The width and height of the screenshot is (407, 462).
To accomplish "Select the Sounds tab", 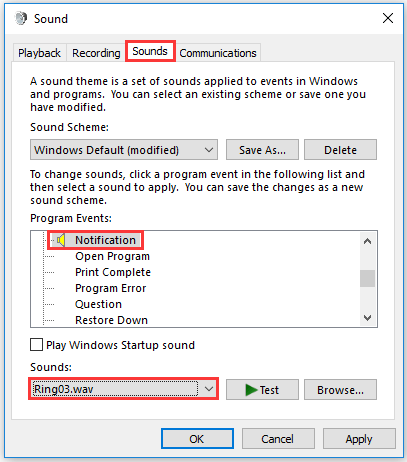I will 150,51.
